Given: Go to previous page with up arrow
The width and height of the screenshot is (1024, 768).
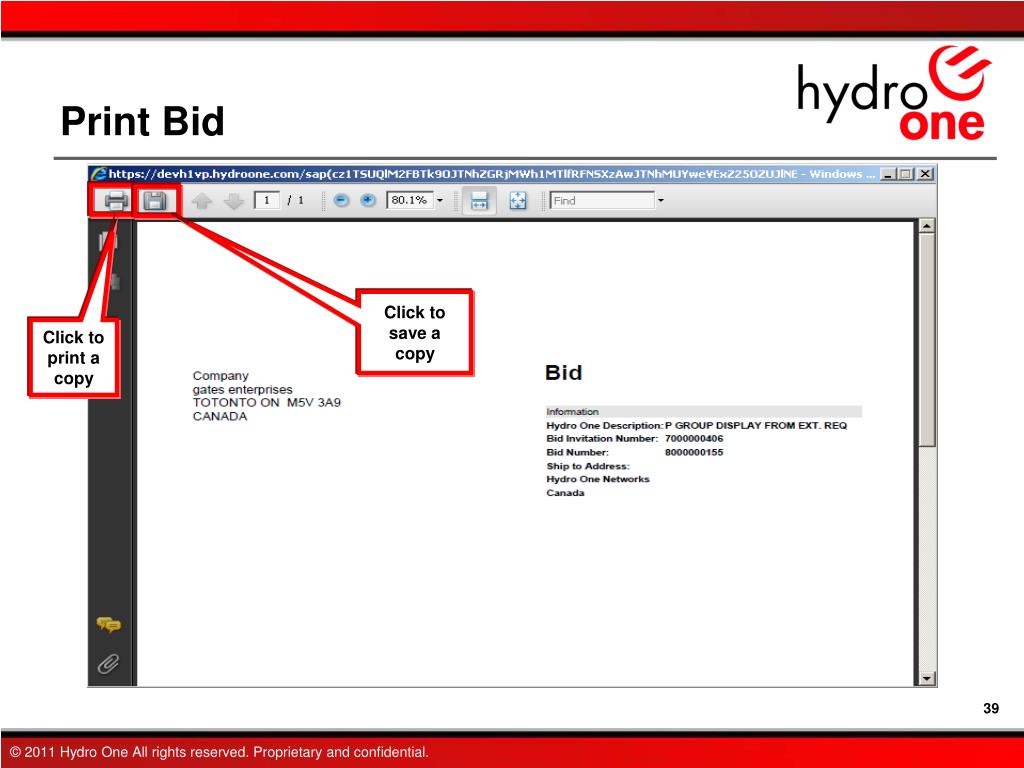Looking at the screenshot, I should tap(202, 201).
